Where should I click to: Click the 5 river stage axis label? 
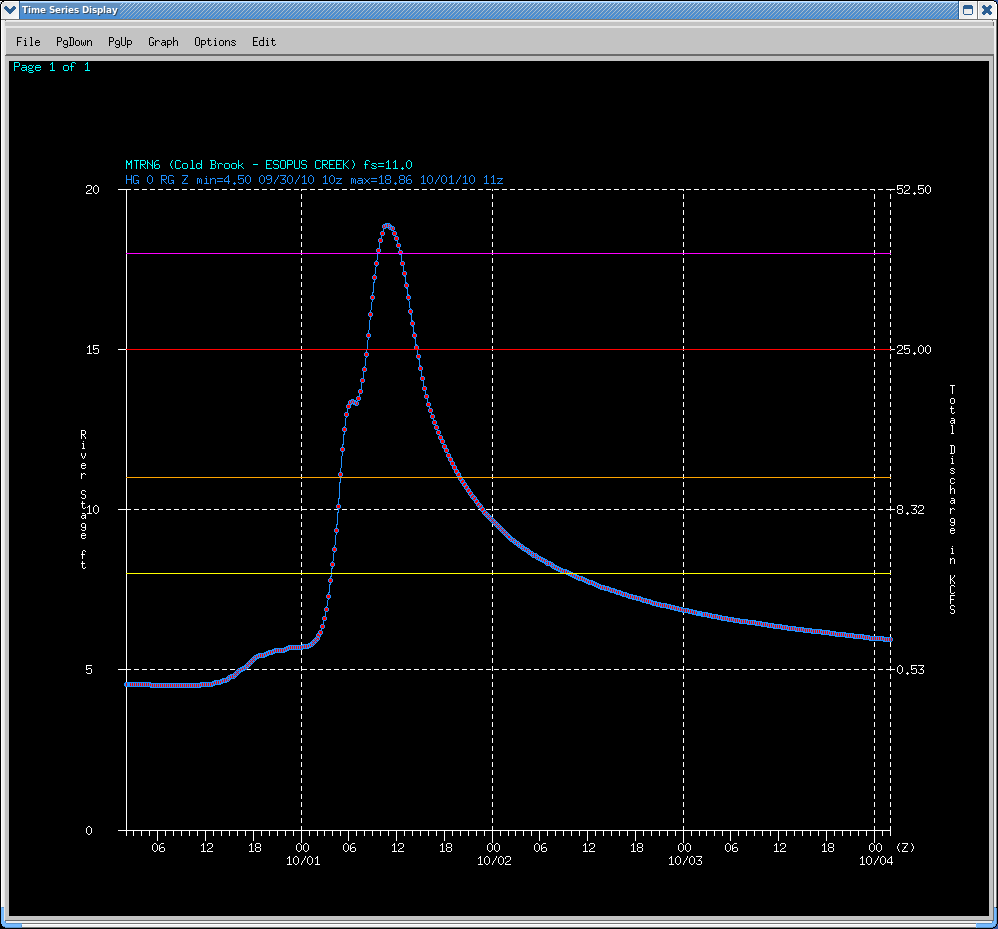(88, 669)
